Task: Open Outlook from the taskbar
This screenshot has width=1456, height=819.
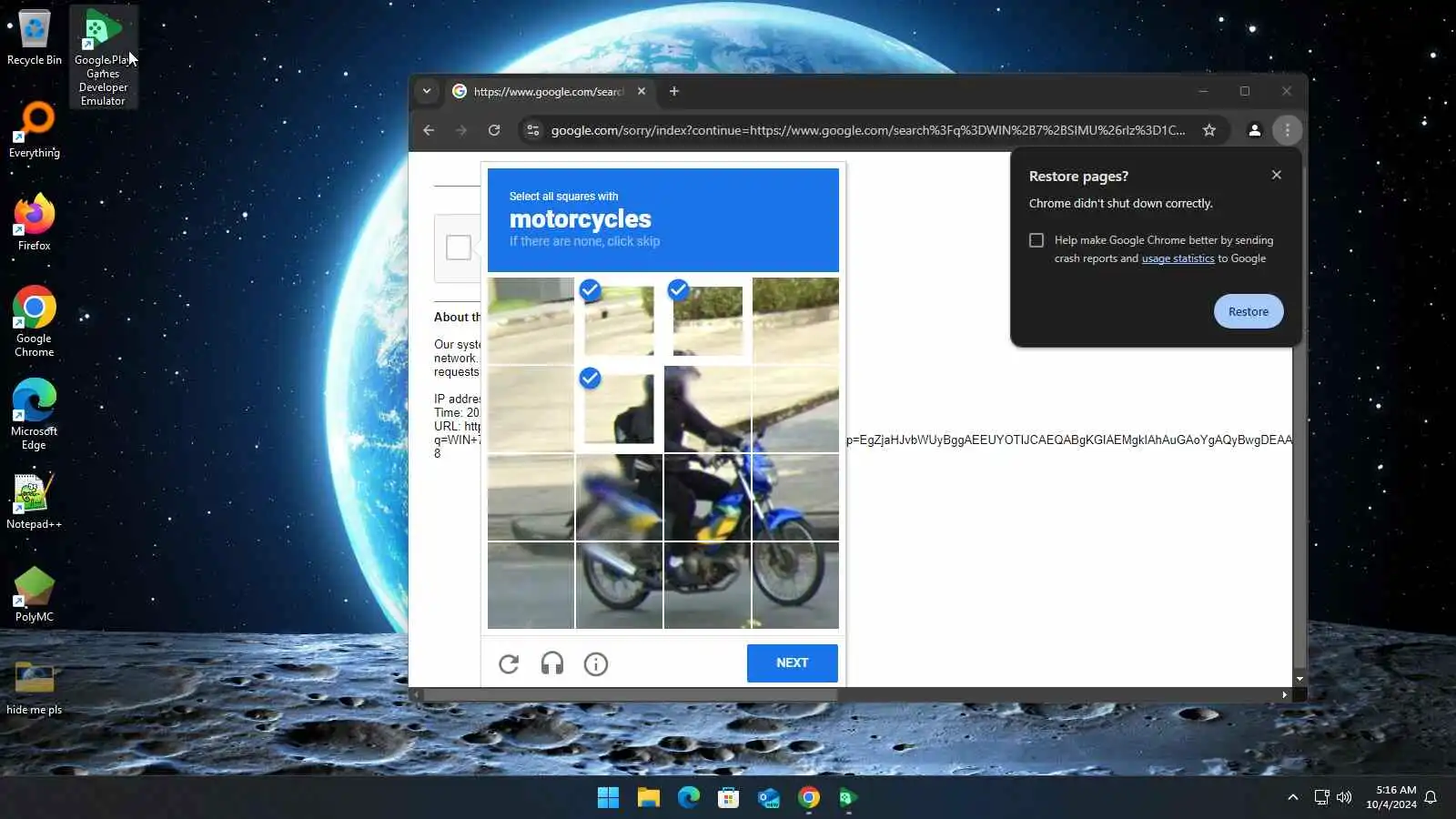Action: [x=769, y=798]
